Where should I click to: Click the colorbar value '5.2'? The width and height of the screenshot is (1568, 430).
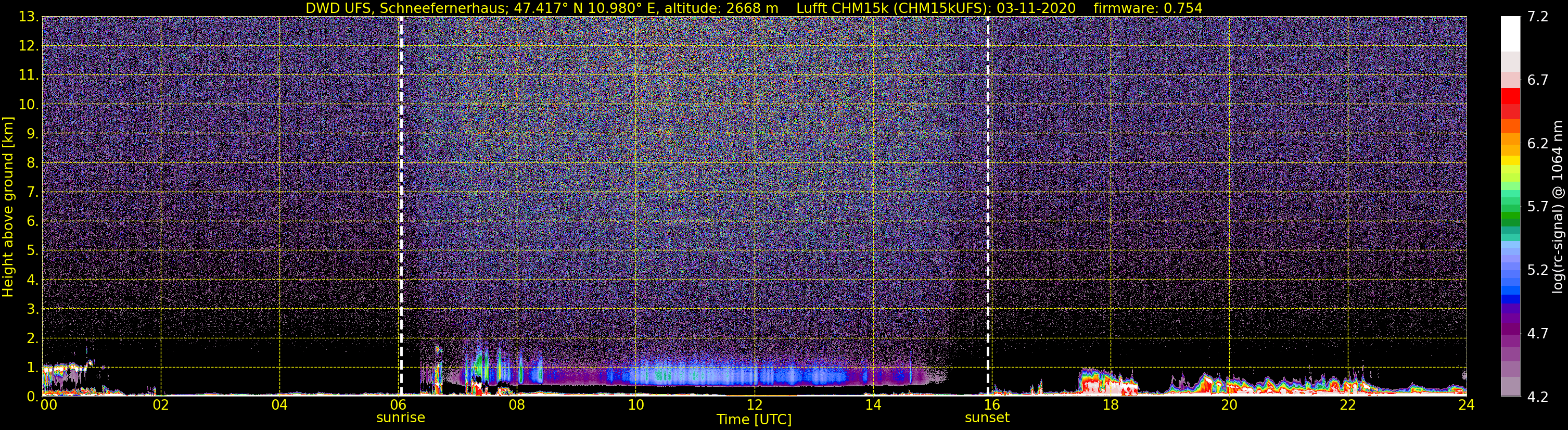1538,270
